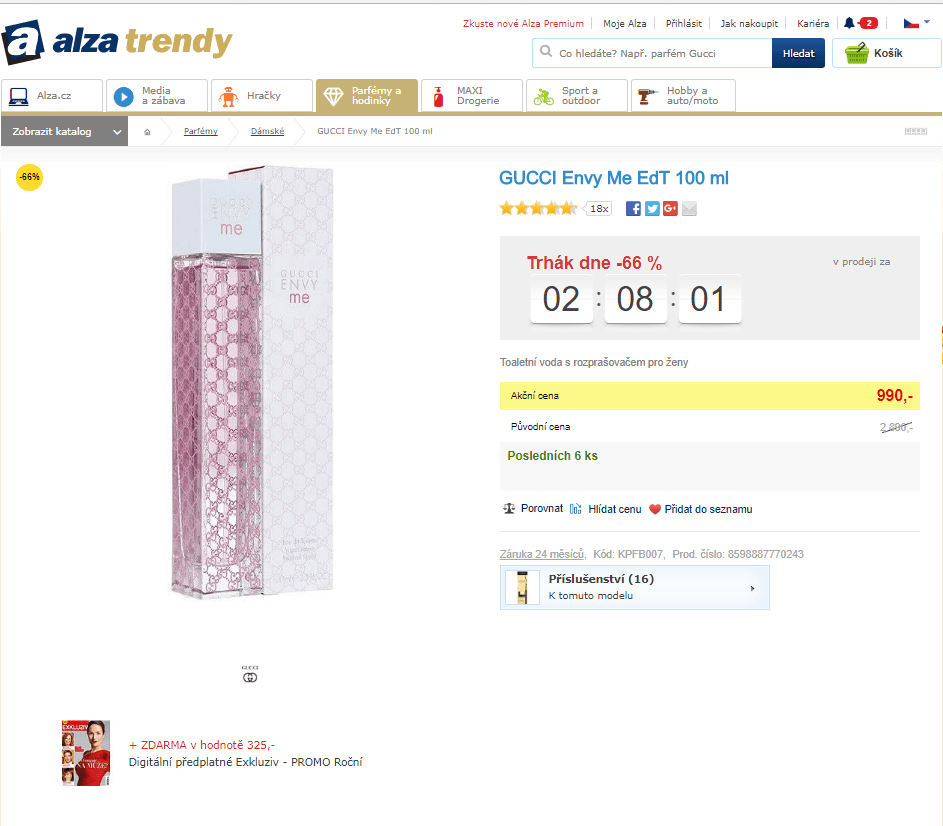Open the Czech flag language dropdown
The height and width of the screenshot is (826, 943).
click(x=917, y=23)
